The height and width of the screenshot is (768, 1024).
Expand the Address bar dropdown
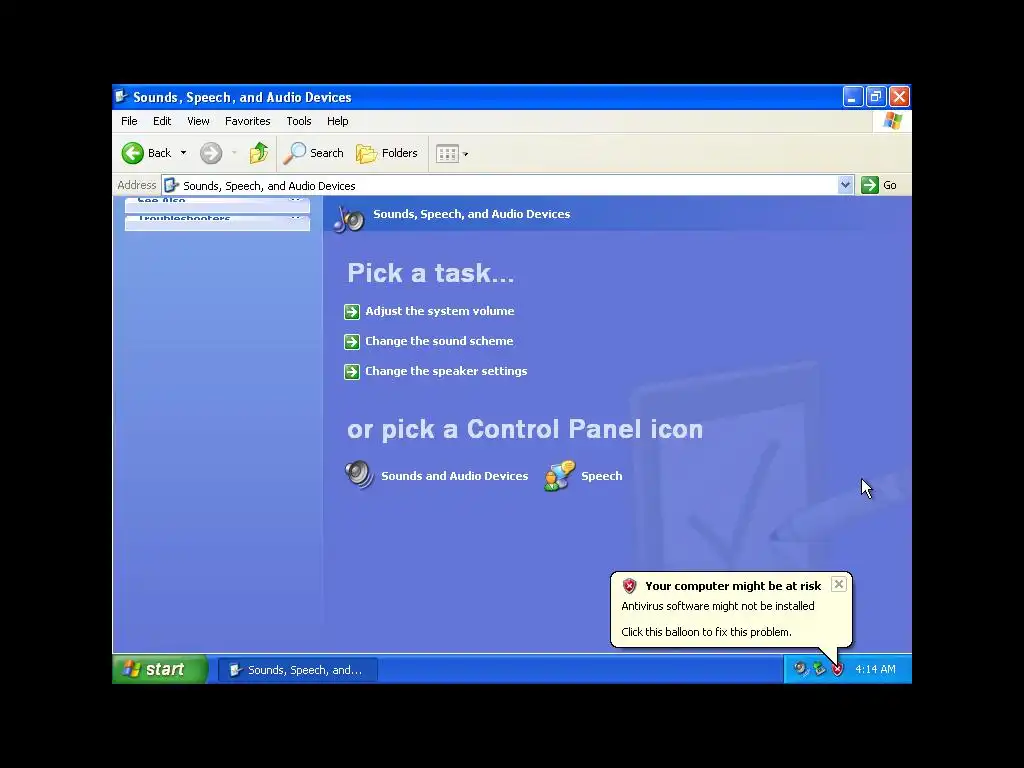pyautogui.click(x=845, y=185)
